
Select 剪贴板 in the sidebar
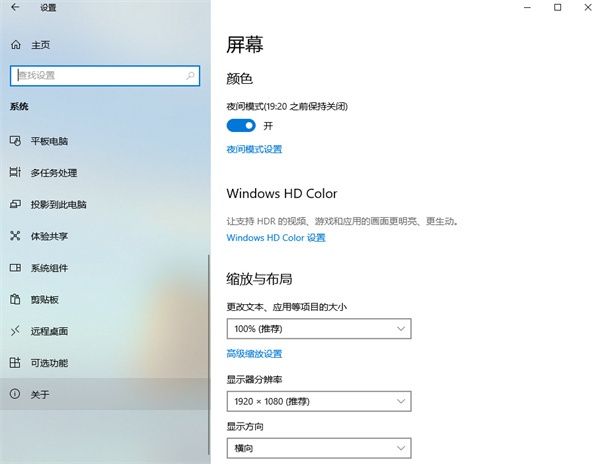point(104,299)
